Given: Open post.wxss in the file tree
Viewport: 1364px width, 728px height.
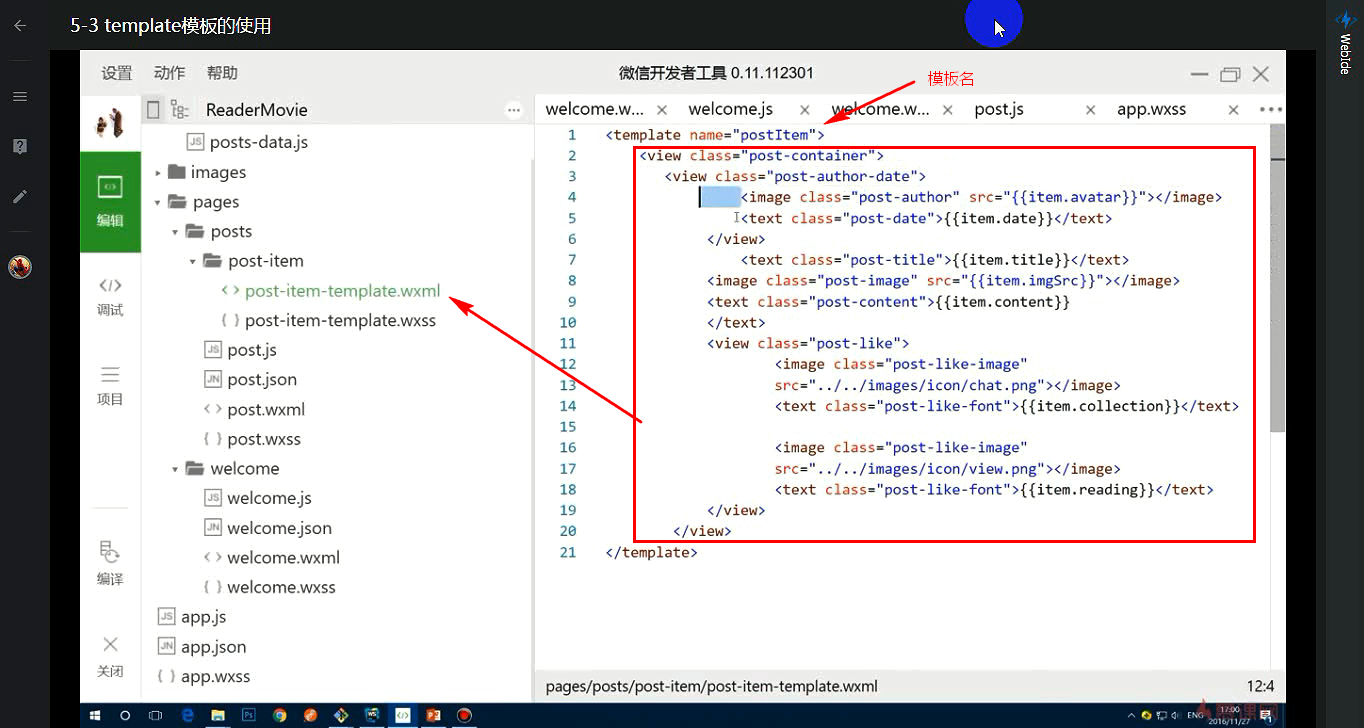Looking at the screenshot, I should [252, 439].
